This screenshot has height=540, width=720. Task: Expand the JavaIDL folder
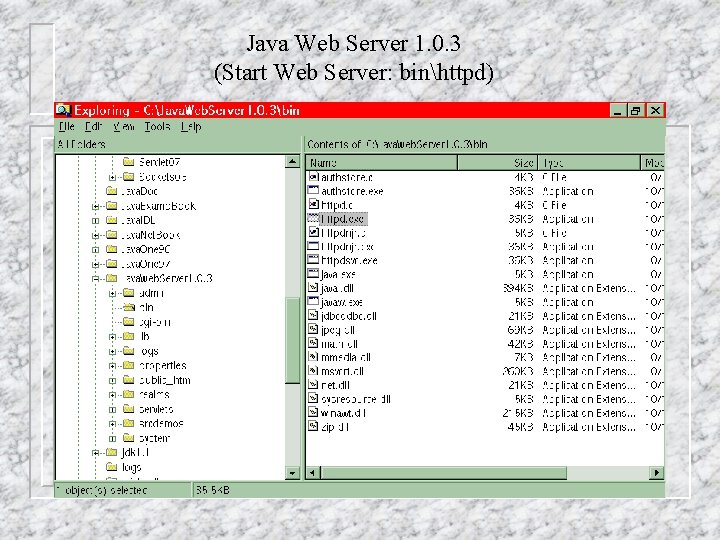[x=96, y=220]
